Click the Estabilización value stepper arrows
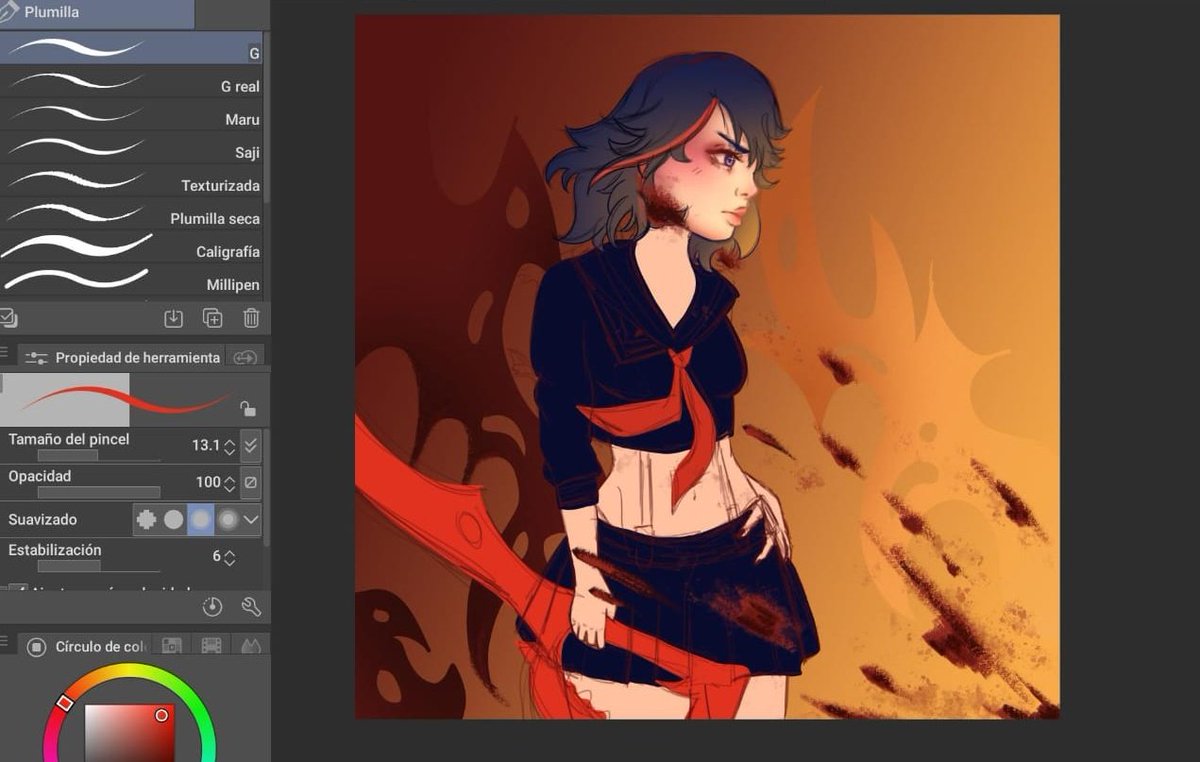Viewport: 1200px width, 762px height. (x=230, y=557)
